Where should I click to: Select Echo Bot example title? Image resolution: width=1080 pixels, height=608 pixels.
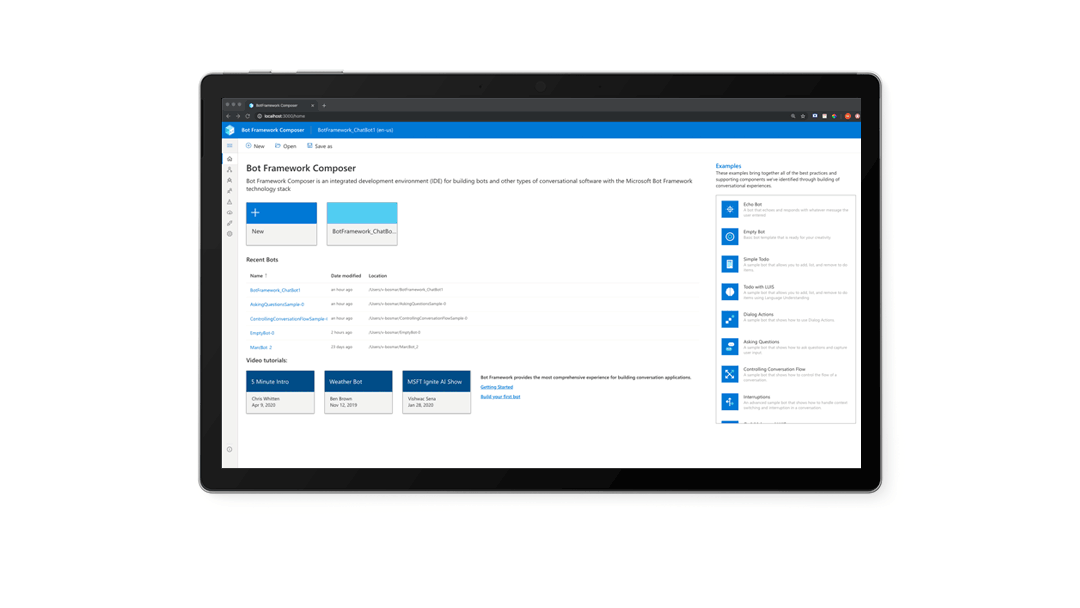click(752, 205)
